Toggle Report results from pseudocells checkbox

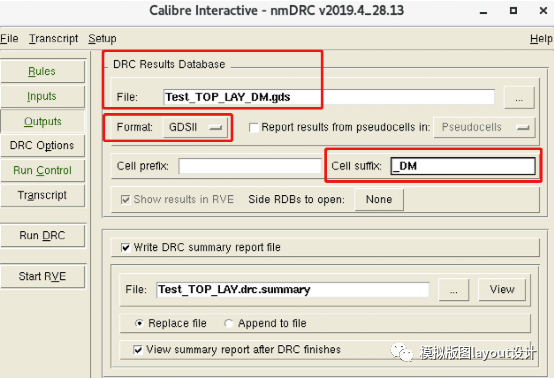(x=253, y=127)
